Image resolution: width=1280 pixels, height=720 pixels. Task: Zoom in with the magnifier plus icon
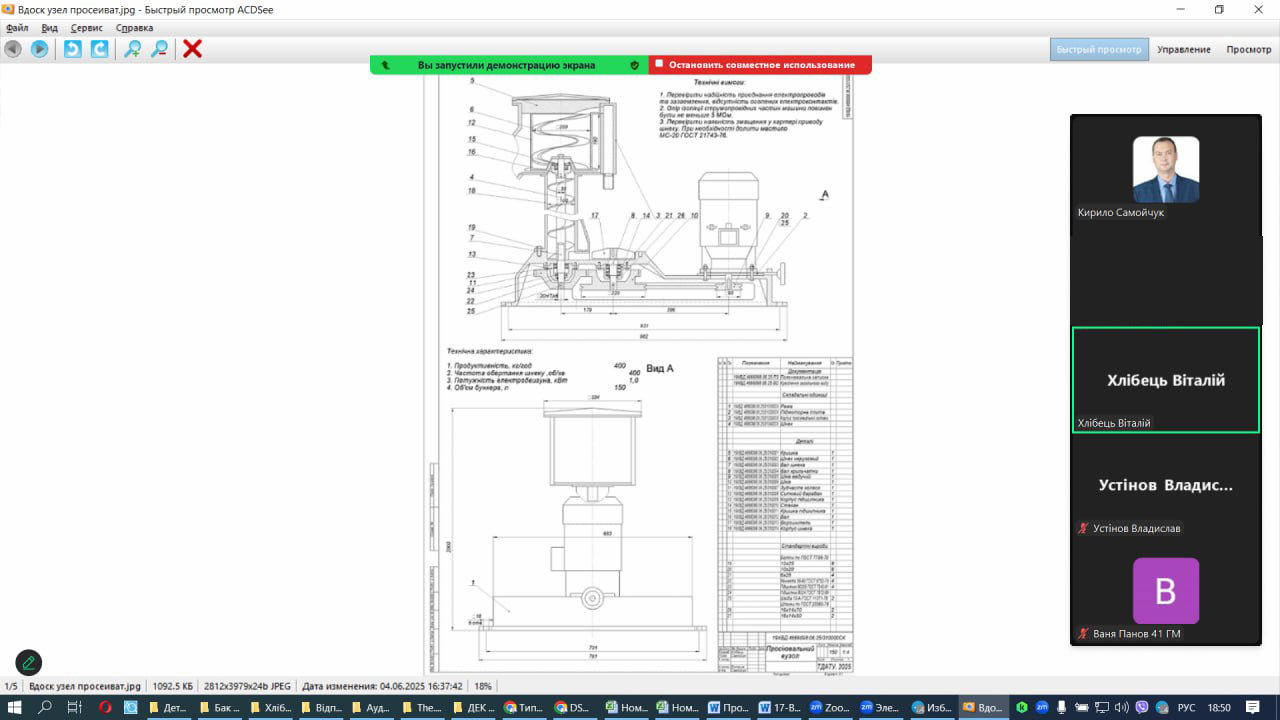(132, 49)
